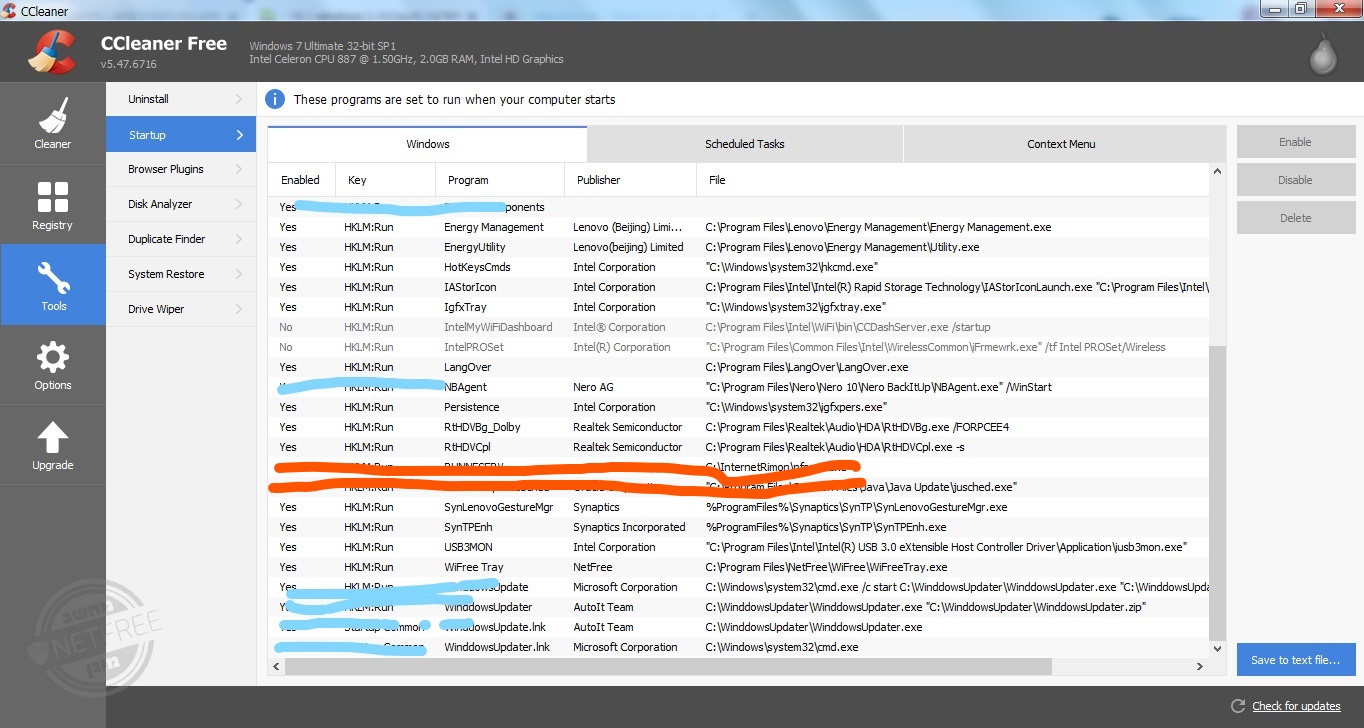Click the vertical scrollbar down arrow

(1217, 648)
